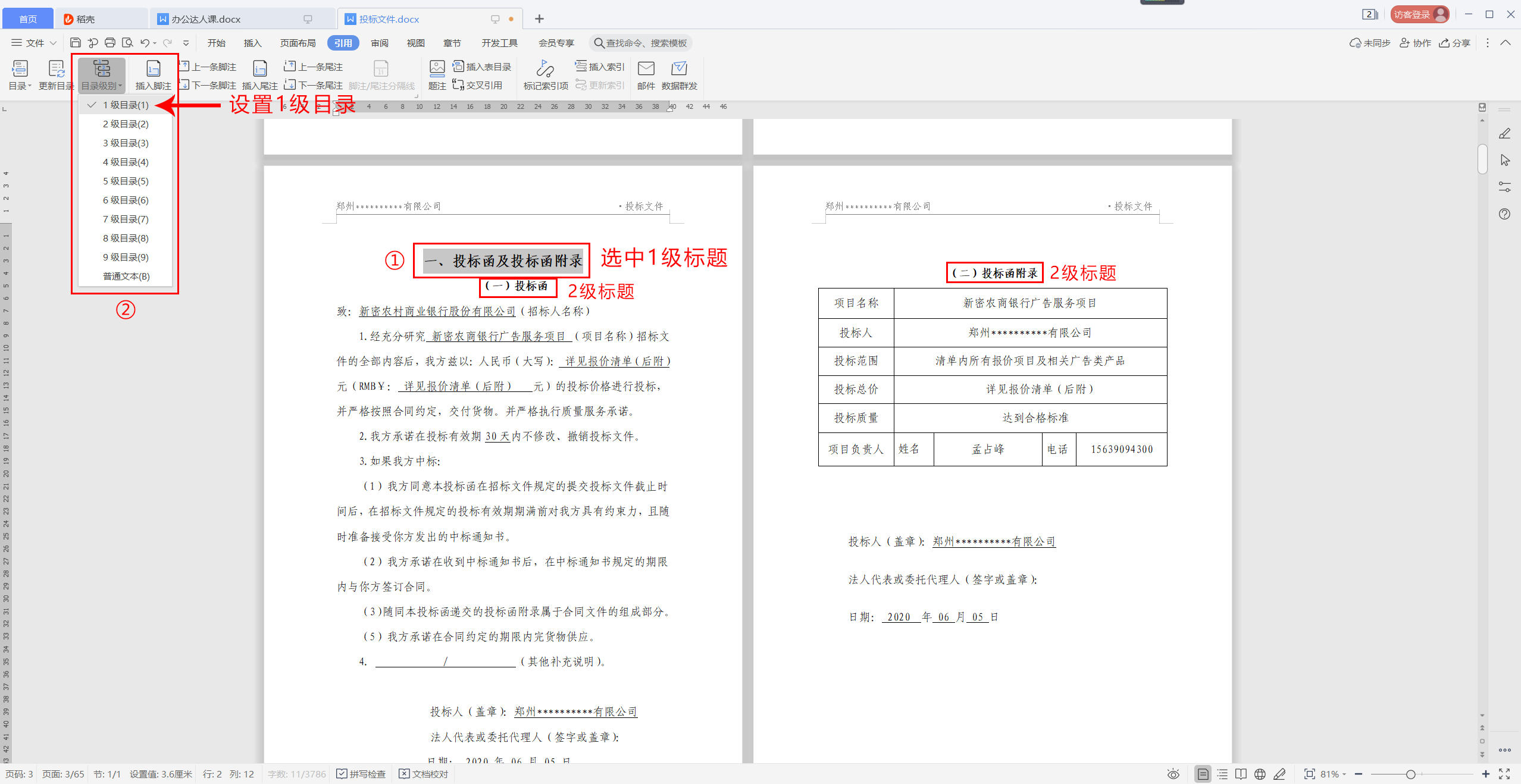Screen dimensions: 1521x784
Task: Click the 查找命令、搜索模板 search field
Action: click(x=641, y=43)
